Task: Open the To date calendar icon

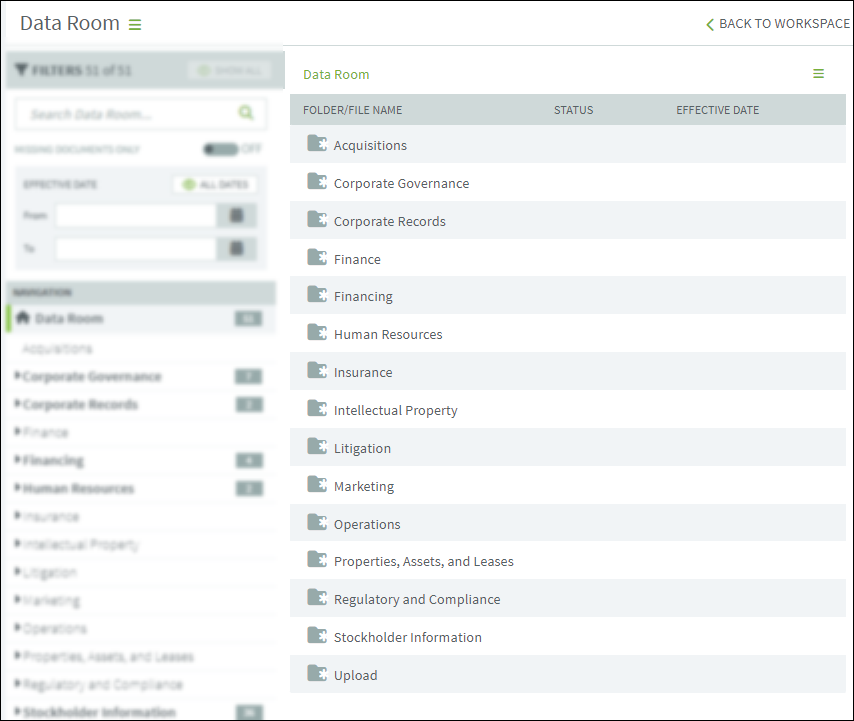Action: [x=236, y=249]
